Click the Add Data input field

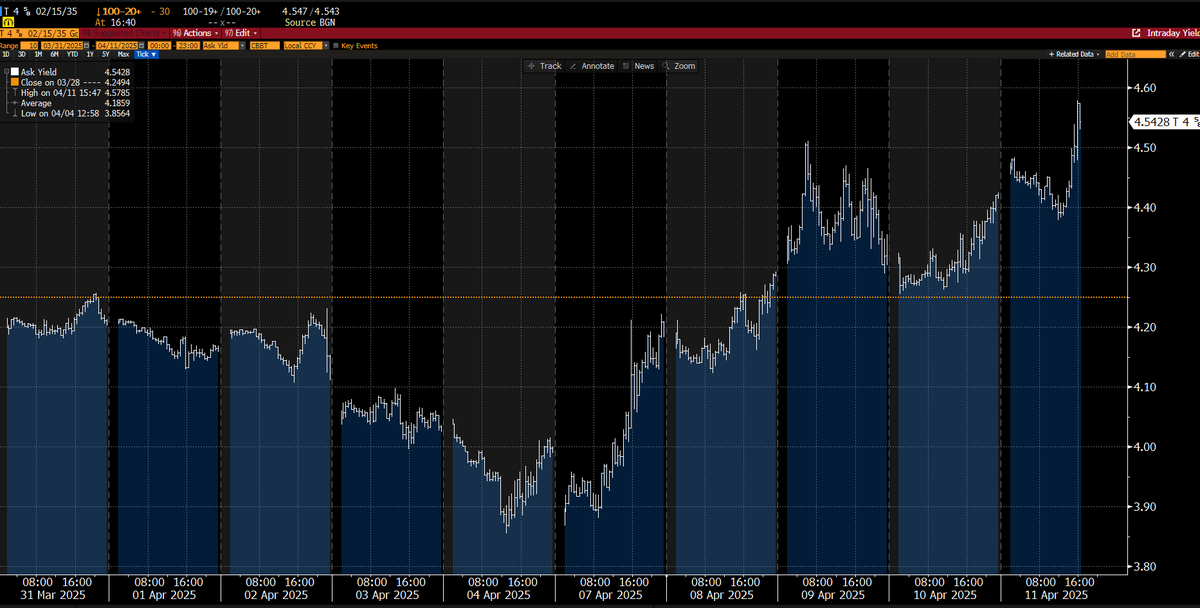[1135, 54]
